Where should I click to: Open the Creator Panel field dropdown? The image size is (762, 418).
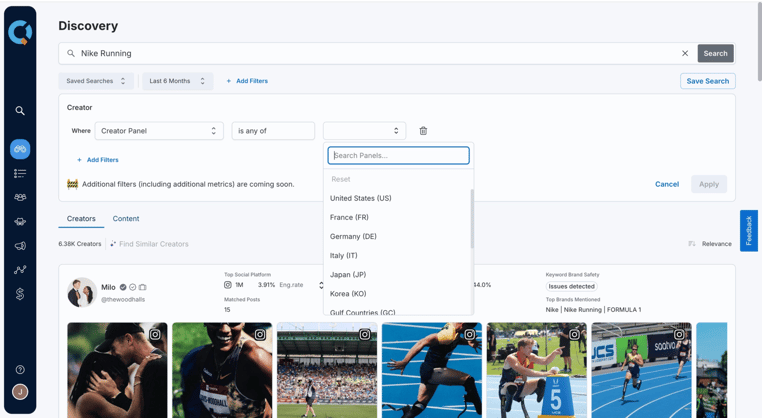point(159,131)
